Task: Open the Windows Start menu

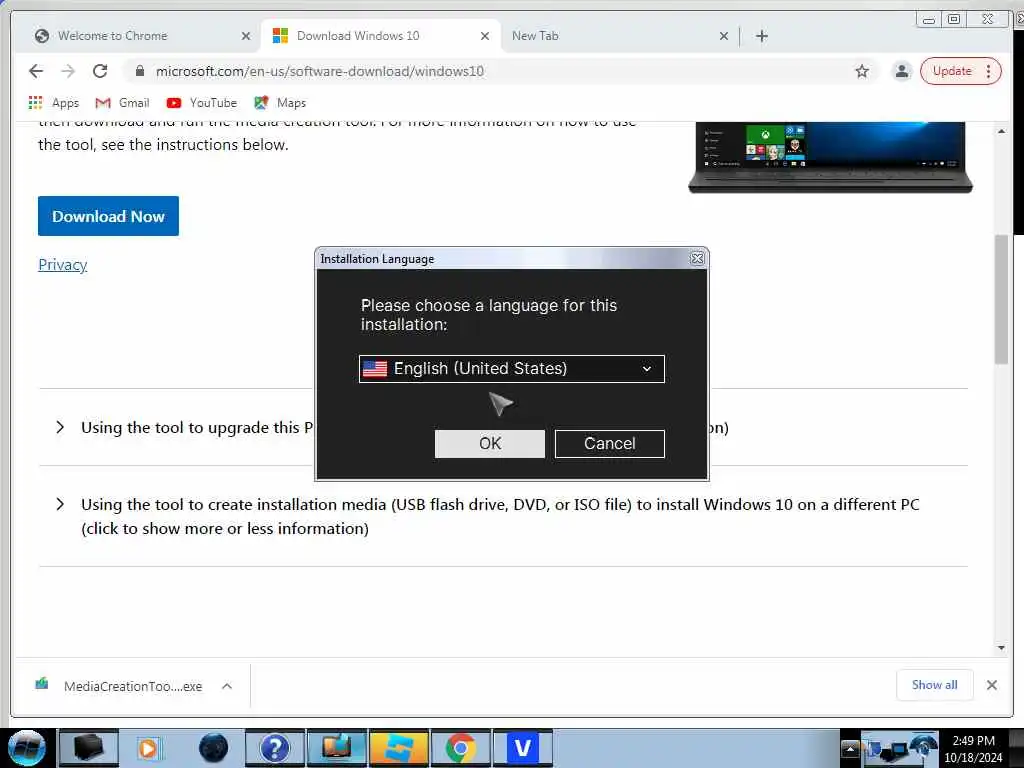Action: [x=26, y=748]
